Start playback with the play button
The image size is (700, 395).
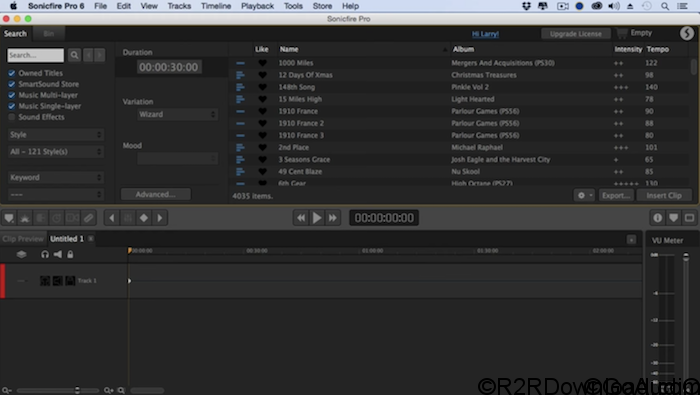click(x=317, y=218)
